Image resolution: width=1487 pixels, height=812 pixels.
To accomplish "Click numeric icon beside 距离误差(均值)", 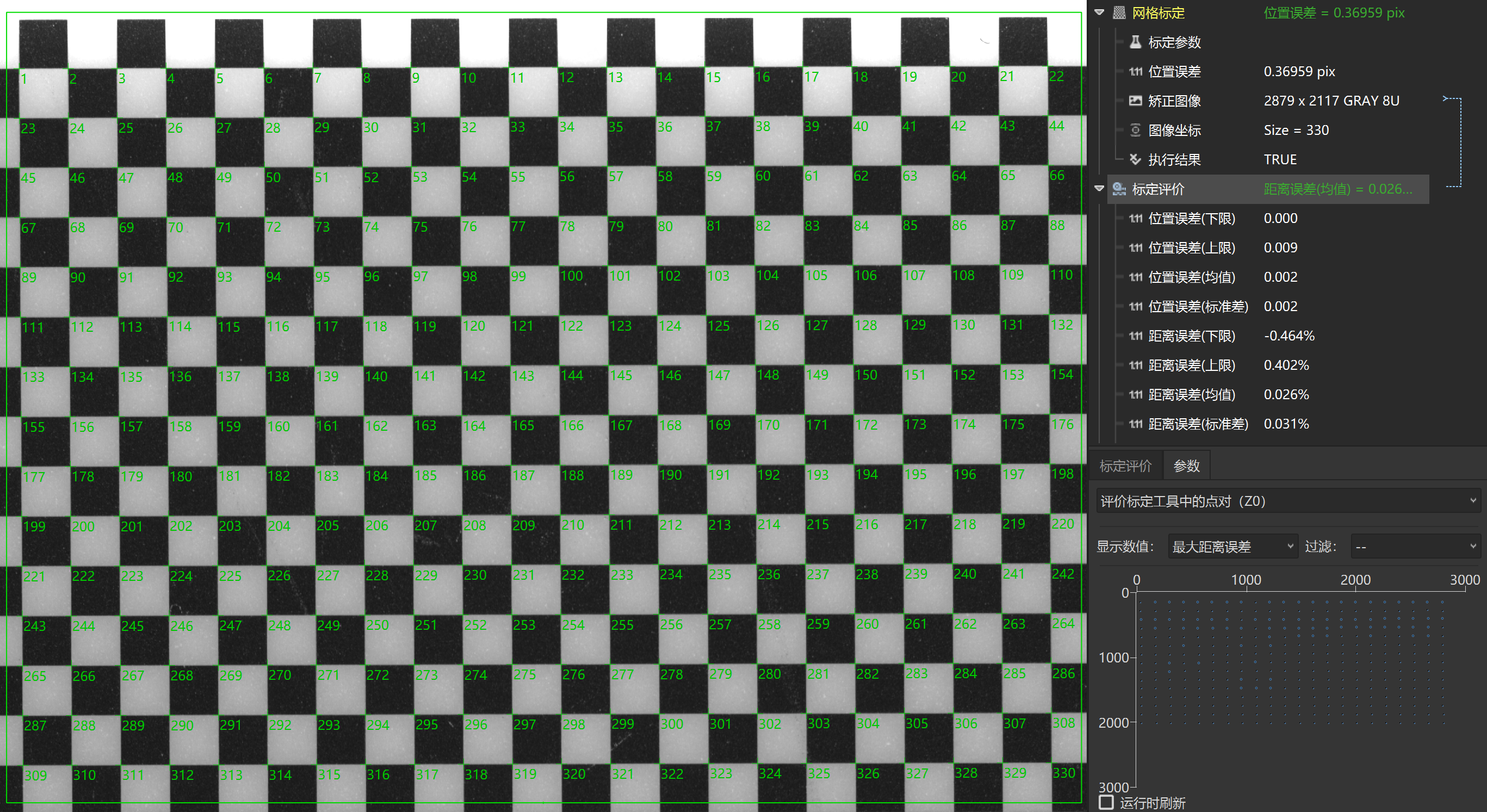I will point(1136,395).
